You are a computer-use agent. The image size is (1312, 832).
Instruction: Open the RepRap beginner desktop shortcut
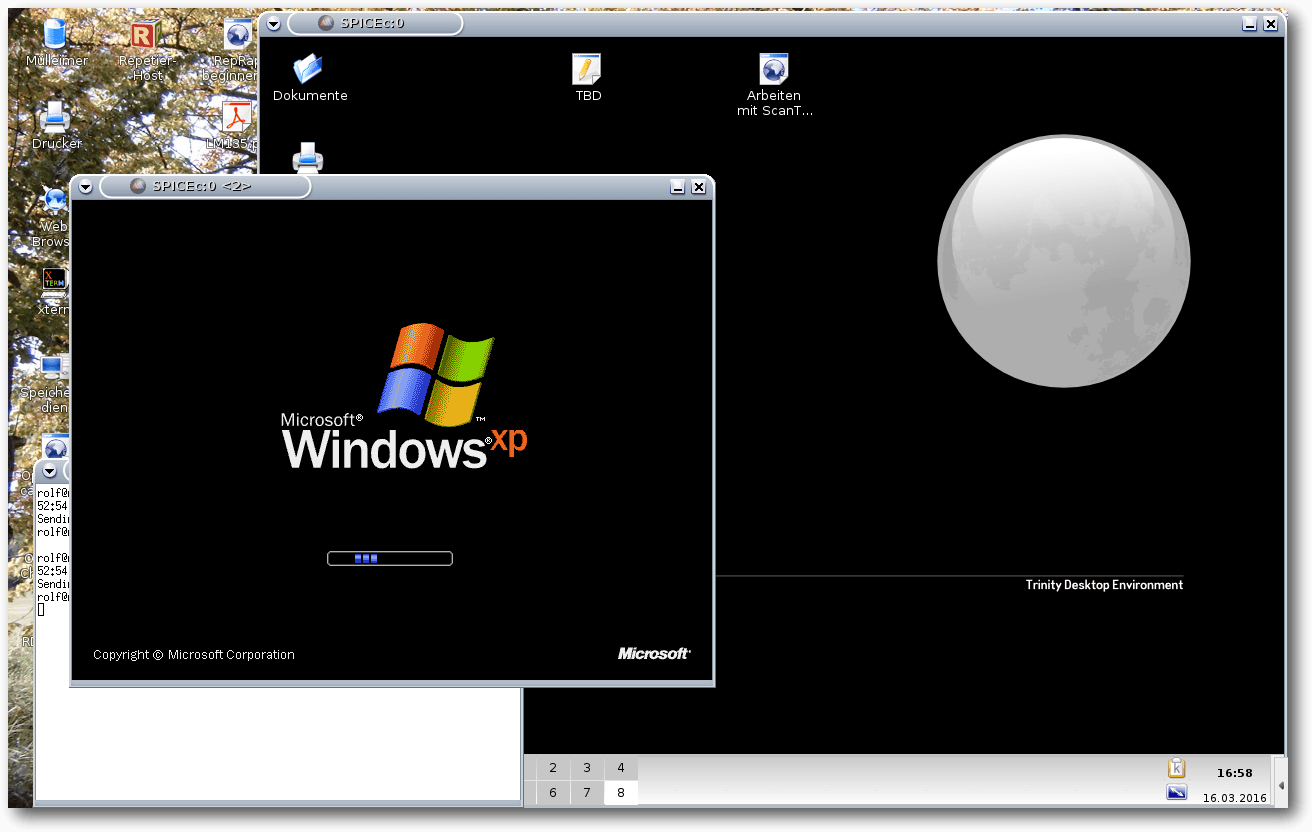[x=236, y=35]
